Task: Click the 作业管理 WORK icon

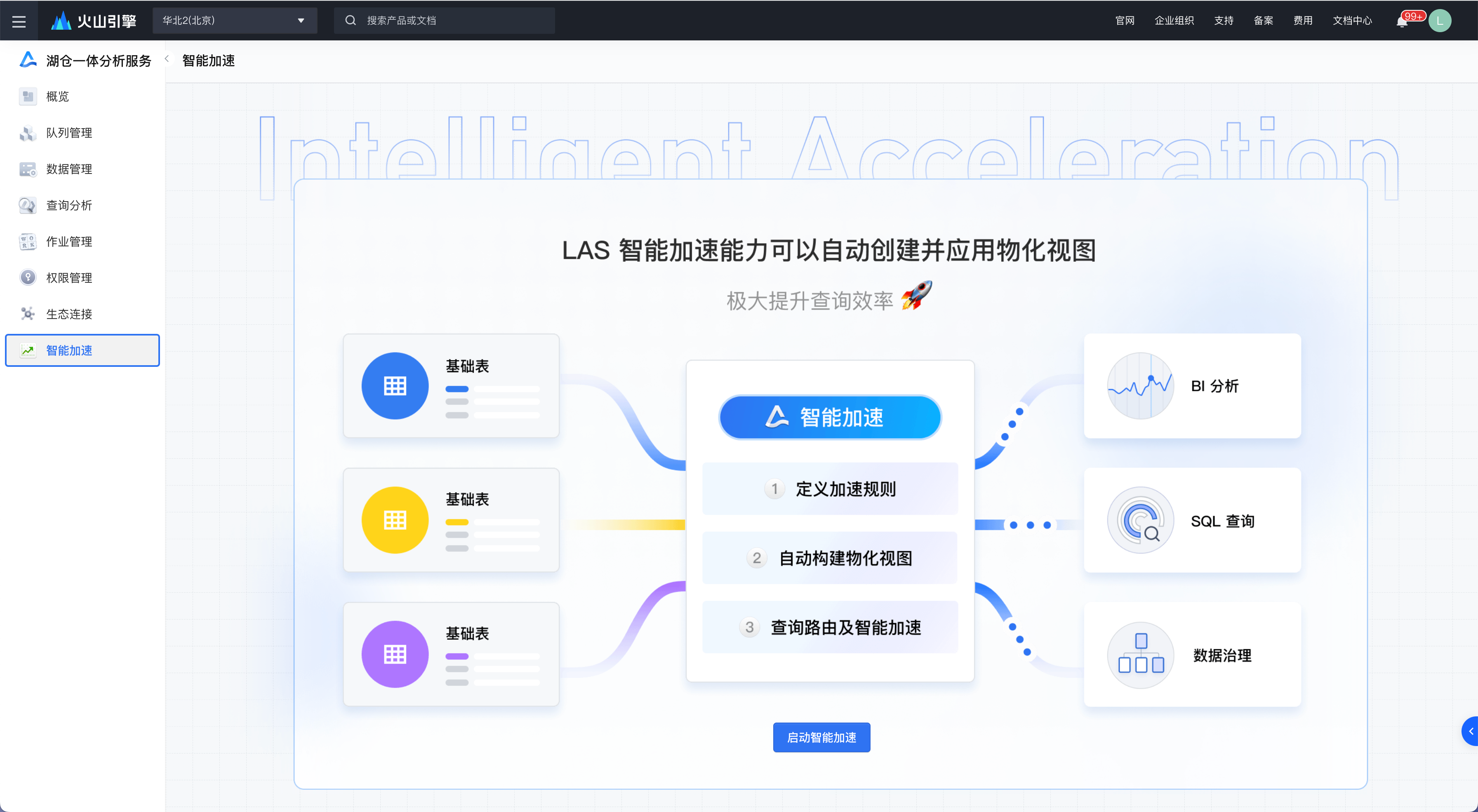Action: pos(28,242)
